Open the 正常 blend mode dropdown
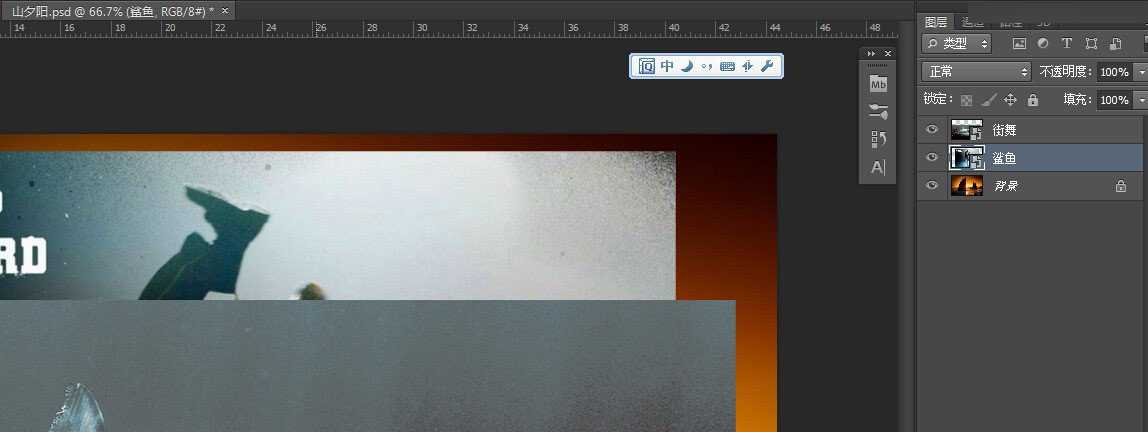1148x432 pixels. 976,72
